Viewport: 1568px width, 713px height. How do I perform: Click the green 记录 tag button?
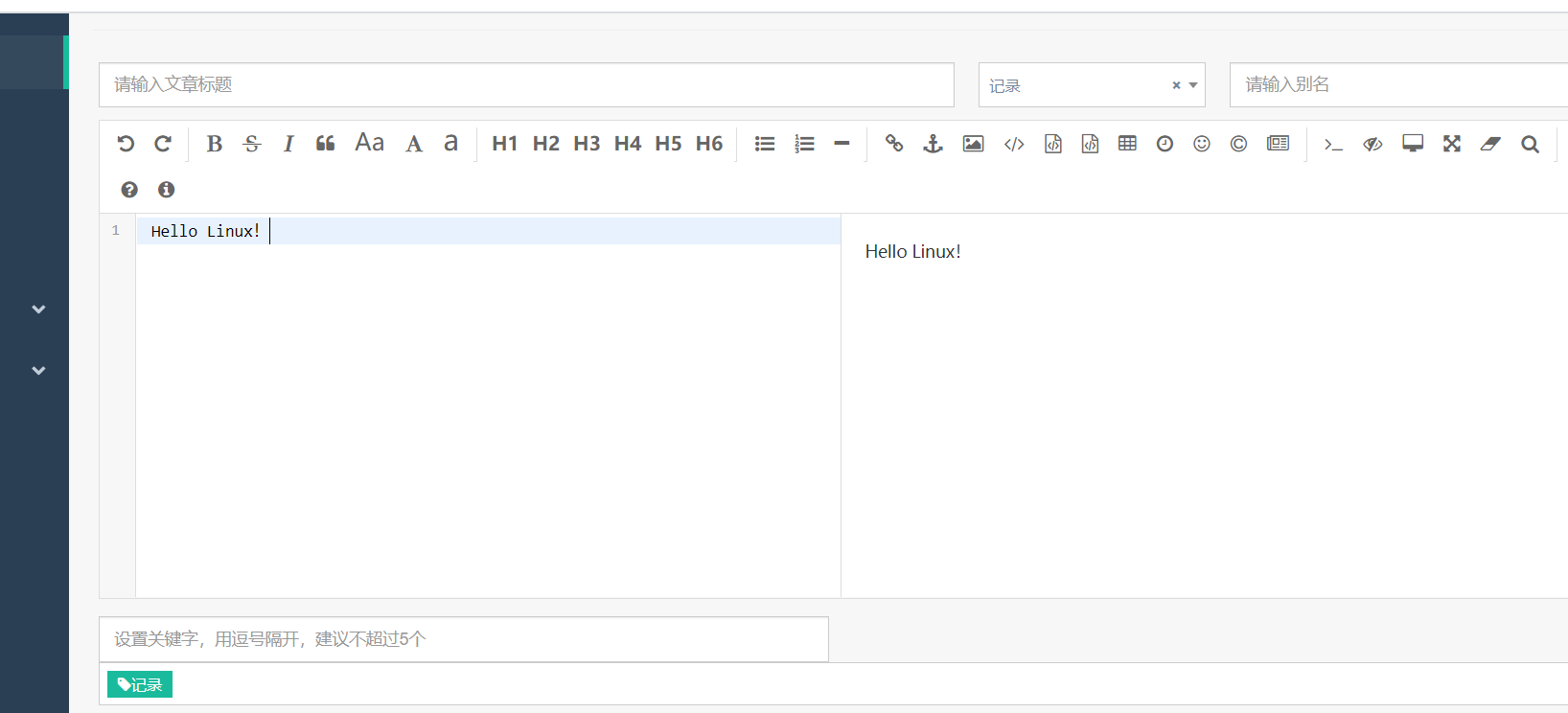(x=140, y=684)
